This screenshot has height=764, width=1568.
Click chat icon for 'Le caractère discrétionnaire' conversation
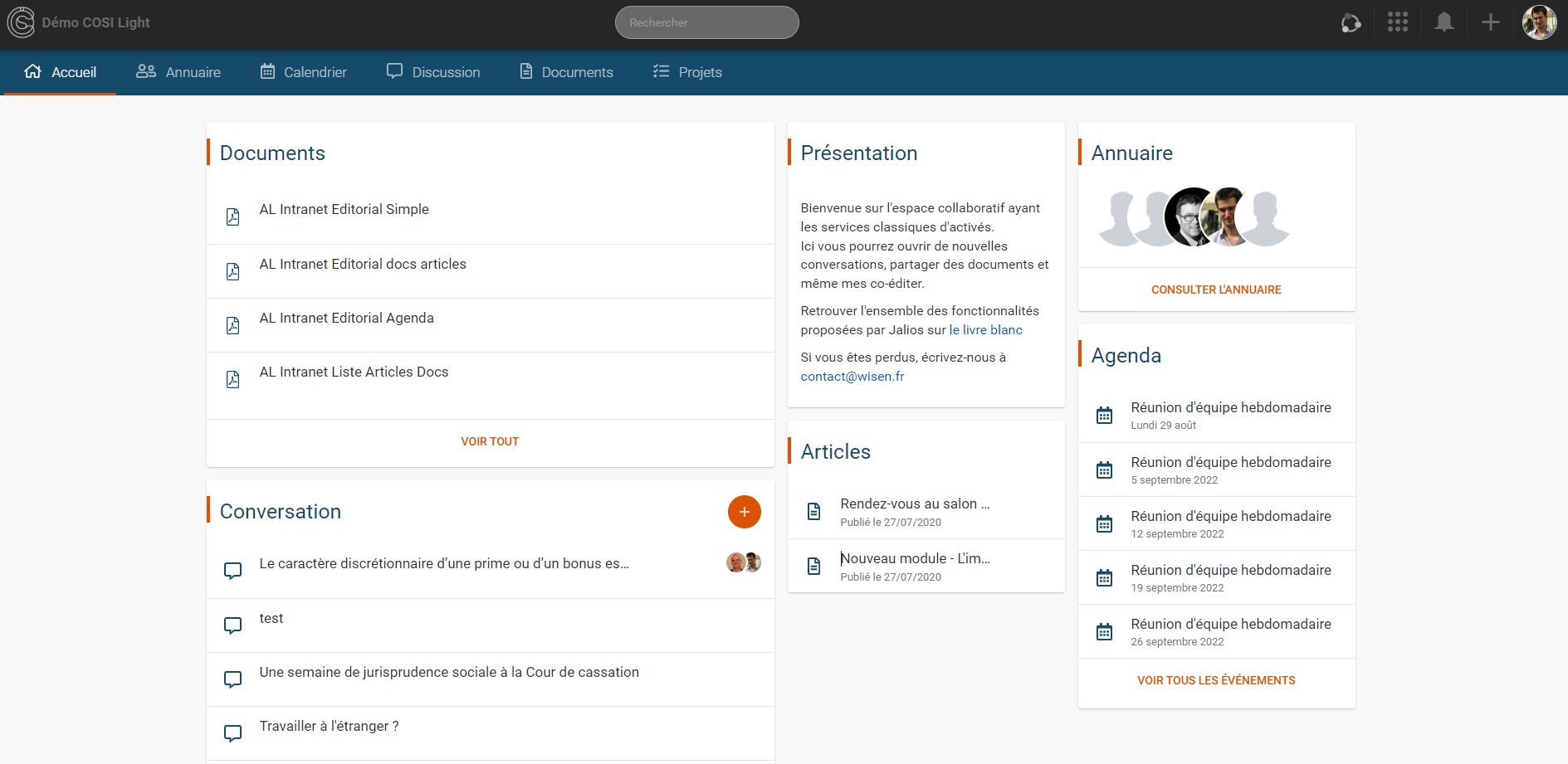coord(233,571)
